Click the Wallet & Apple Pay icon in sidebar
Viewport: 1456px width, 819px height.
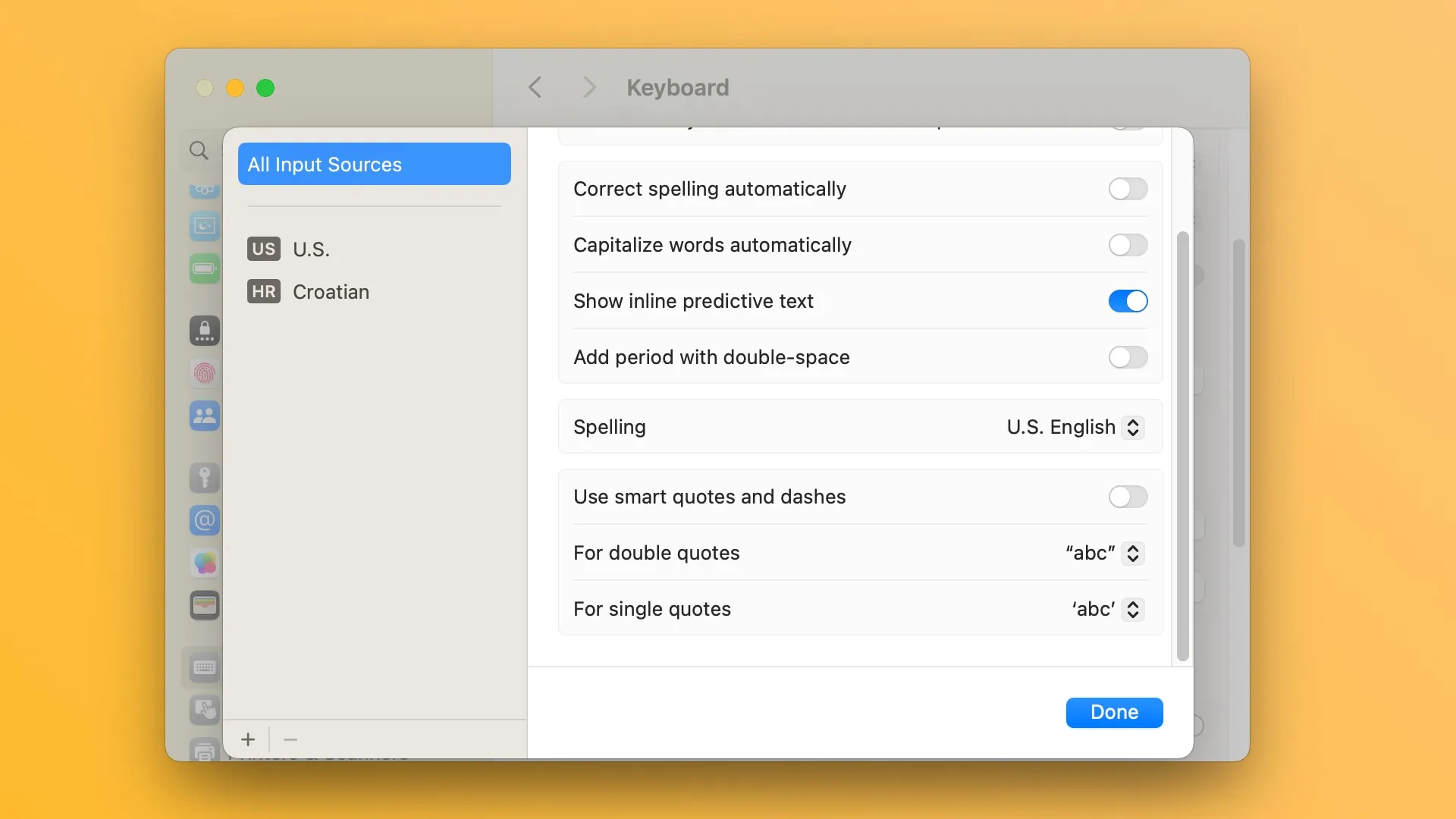click(x=204, y=605)
